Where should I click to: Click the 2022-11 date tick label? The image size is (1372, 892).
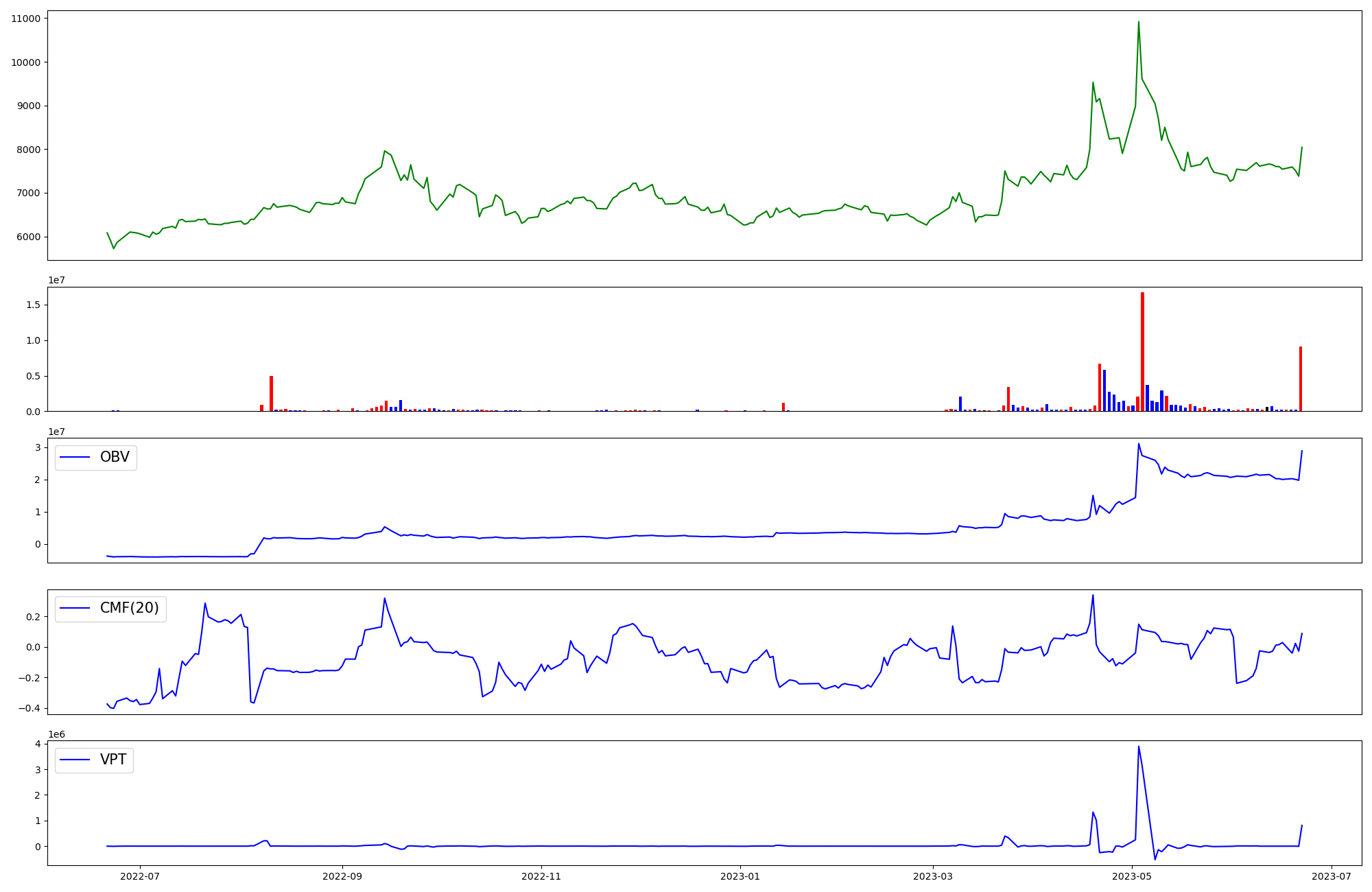pos(542,876)
